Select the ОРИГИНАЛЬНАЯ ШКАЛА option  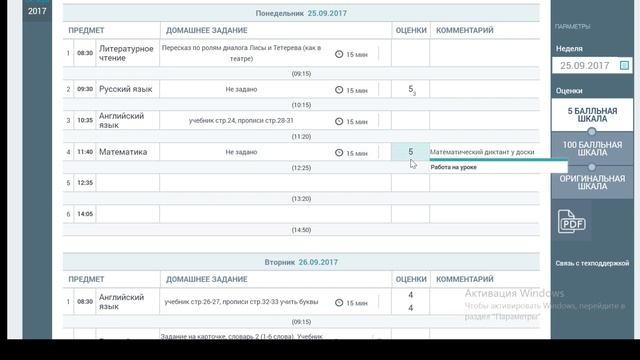click(592, 182)
